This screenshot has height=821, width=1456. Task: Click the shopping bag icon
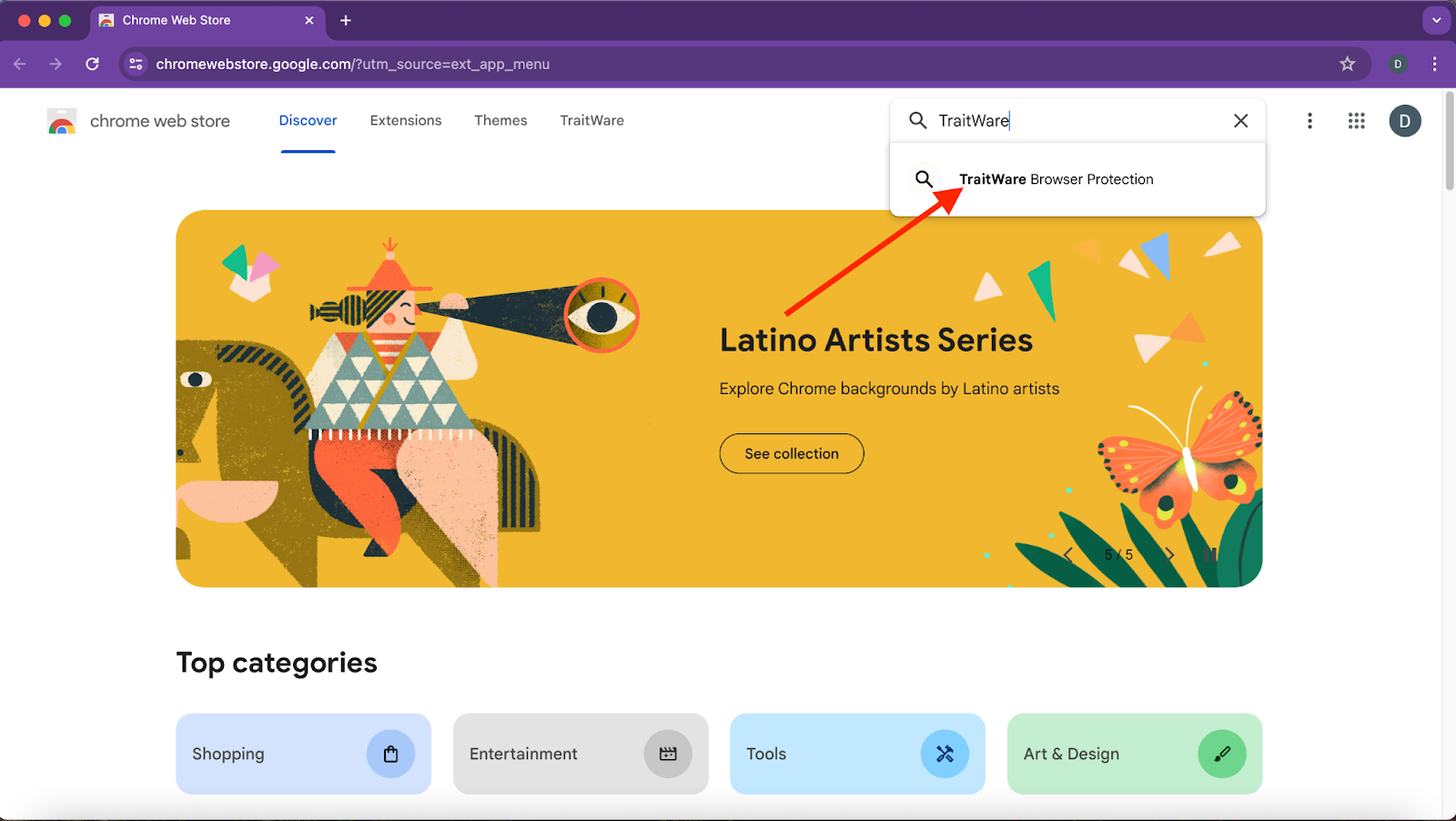point(390,754)
